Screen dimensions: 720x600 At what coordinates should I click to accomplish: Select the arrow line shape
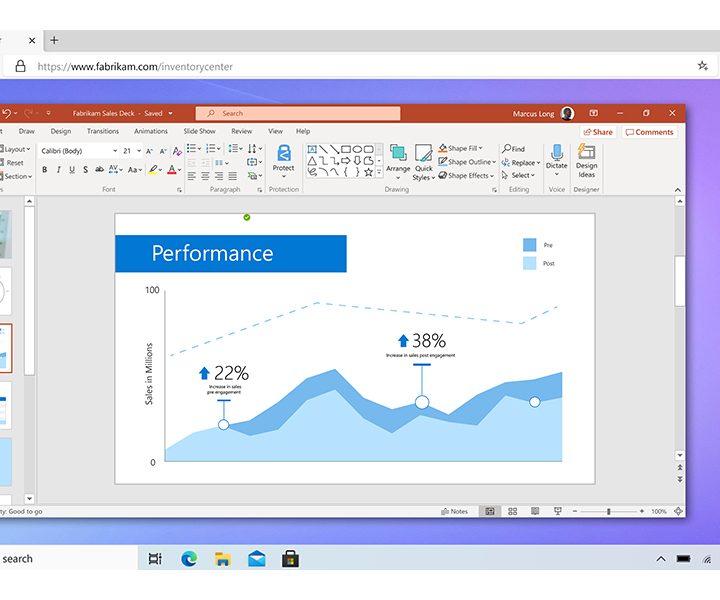coord(335,149)
